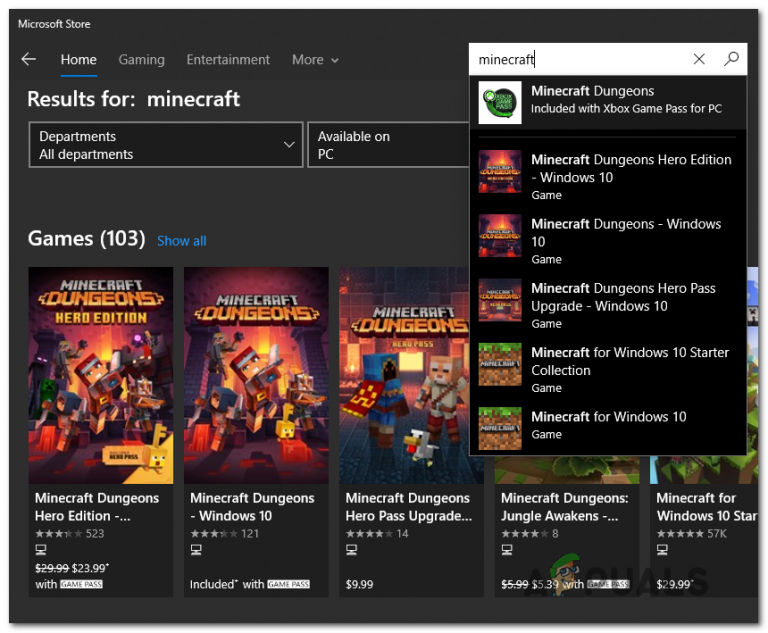Open Minecraft Dungeons Windows 10 cover art
The width and height of the screenshot is (768, 633).
(x=256, y=375)
